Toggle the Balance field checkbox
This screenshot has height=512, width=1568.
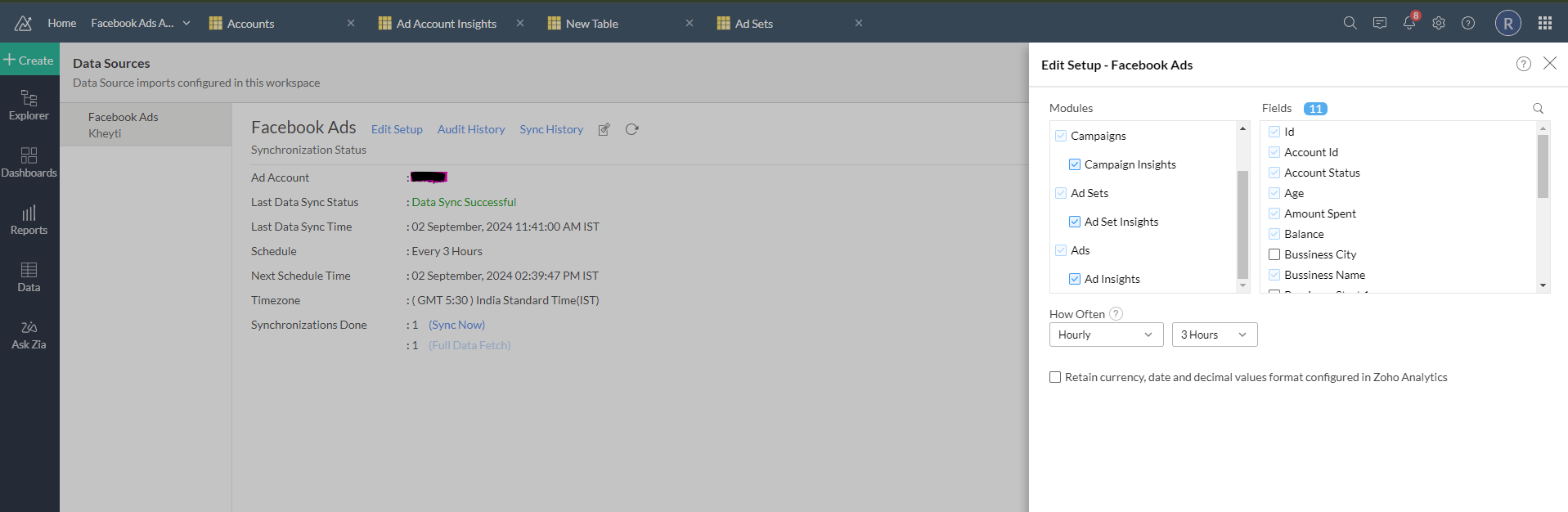pyautogui.click(x=1274, y=234)
